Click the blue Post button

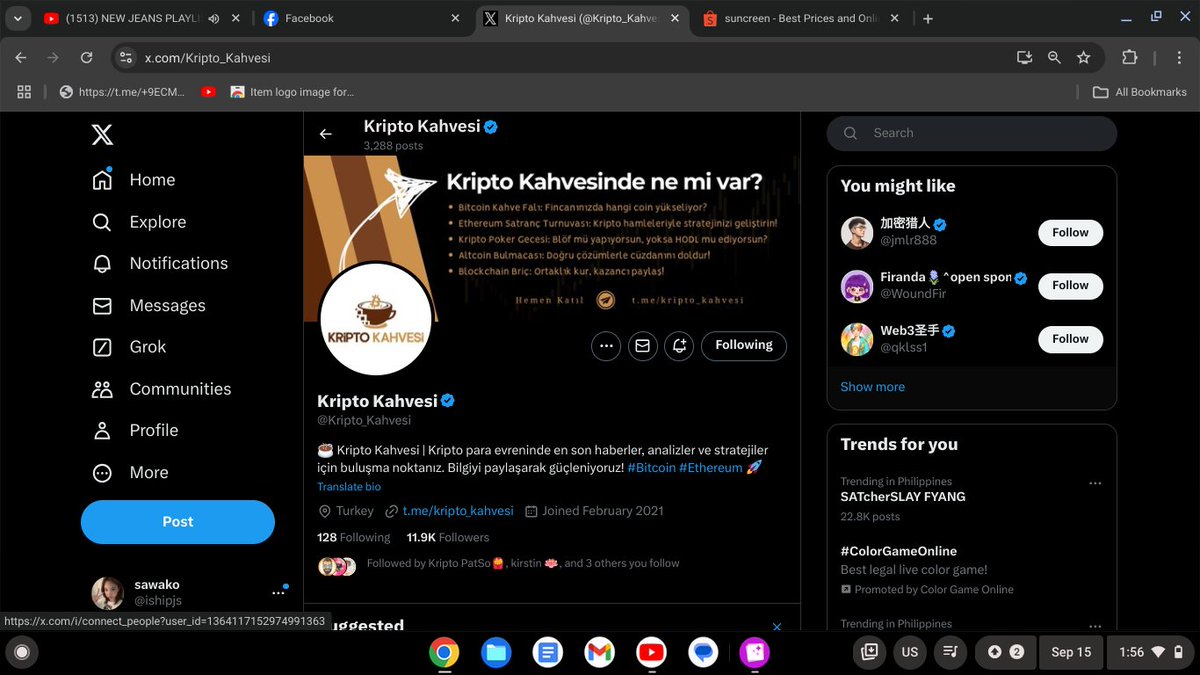point(178,522)
